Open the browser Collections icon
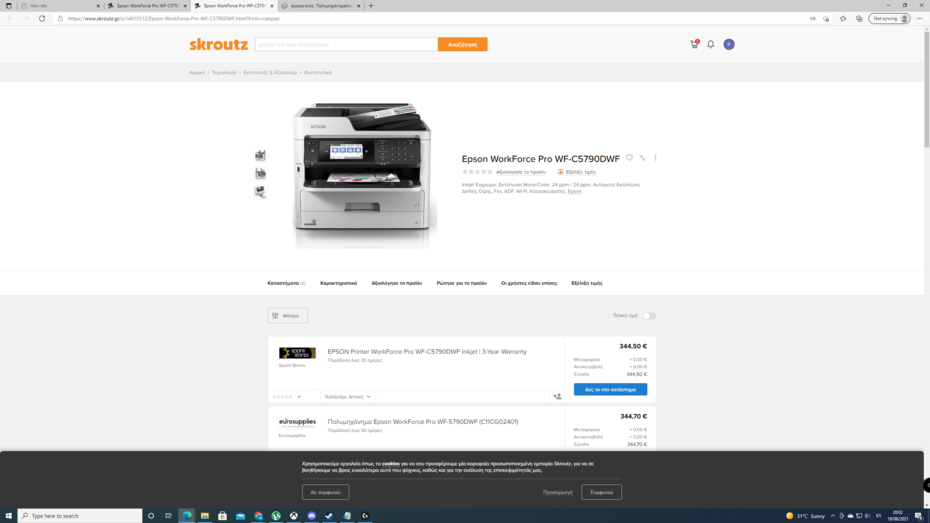This screenshot has width=930, height=523. [859, 18]
